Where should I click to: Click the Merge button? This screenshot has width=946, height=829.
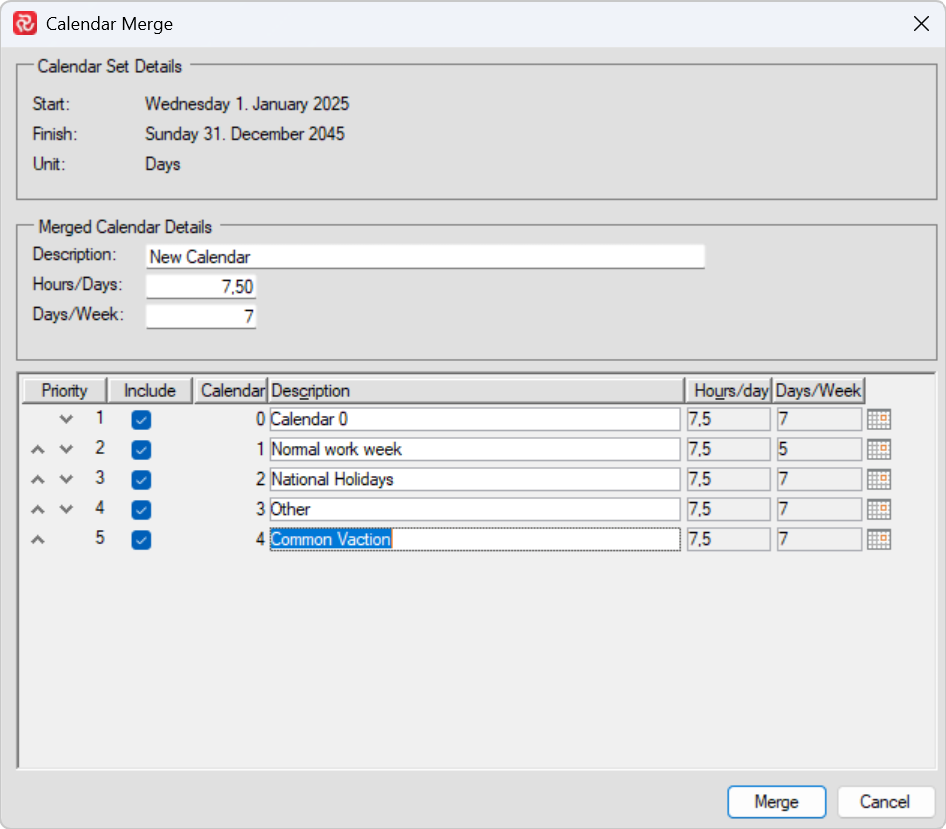(776, 802)
